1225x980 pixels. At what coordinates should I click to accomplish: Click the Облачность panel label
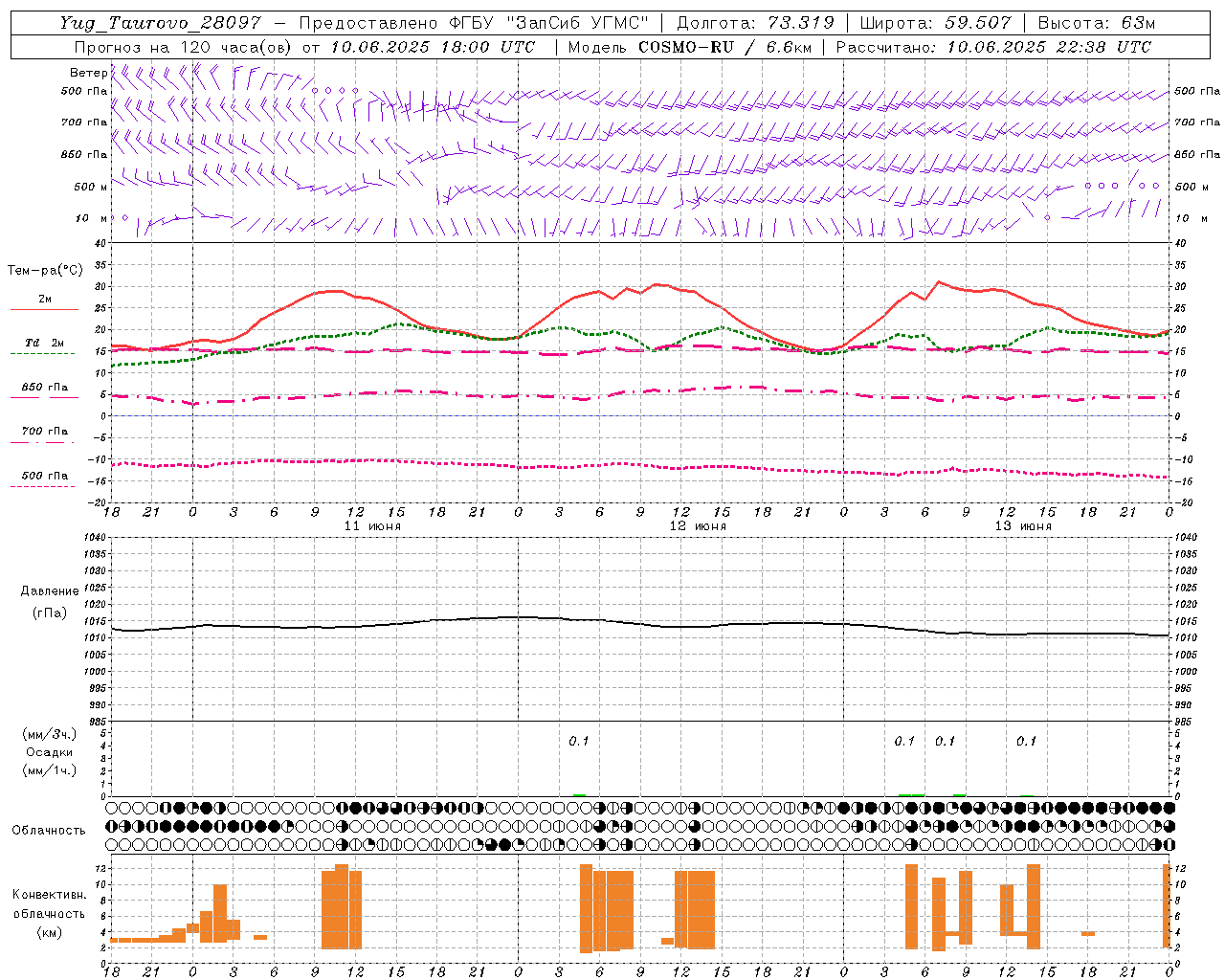49,831
